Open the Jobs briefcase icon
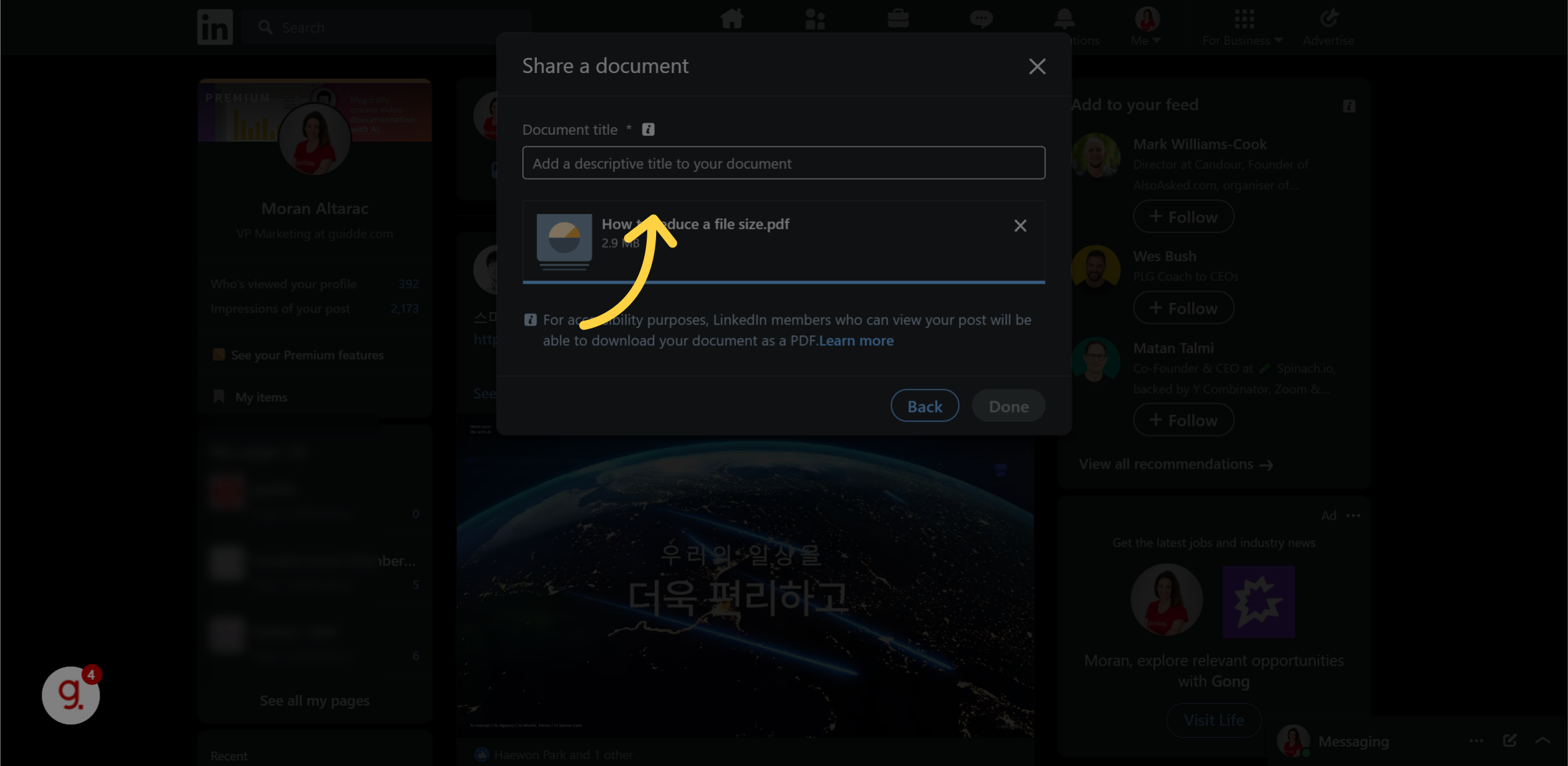Screen dimensions: 1568x766 [x=898, y=19]
